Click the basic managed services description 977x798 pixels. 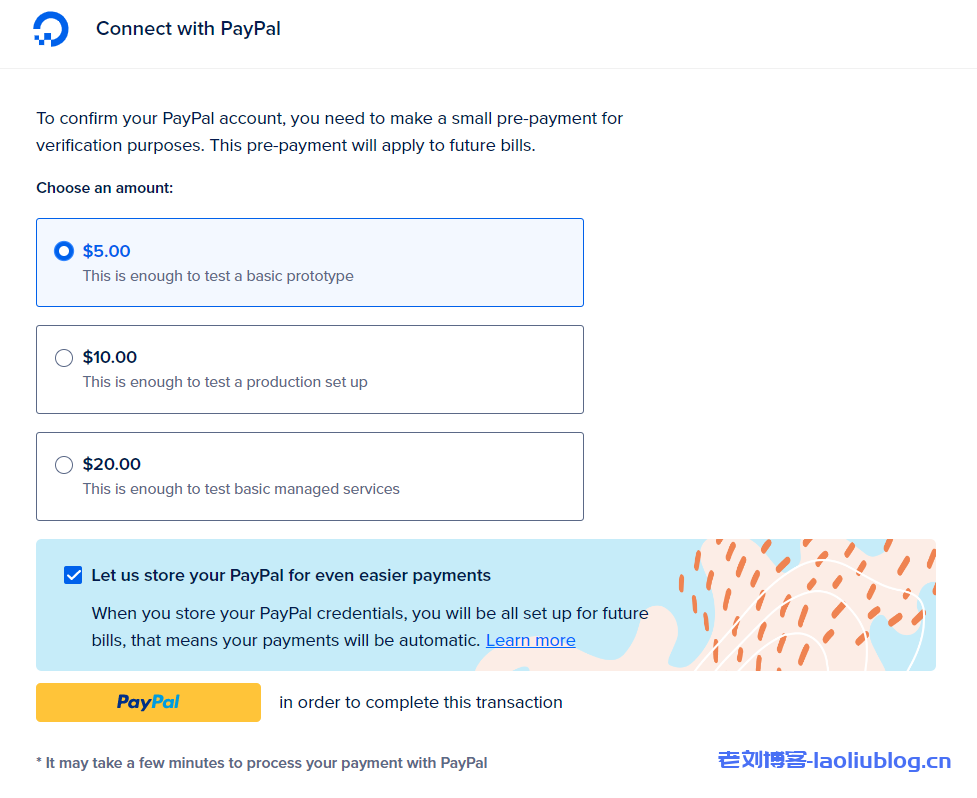(x=241, y=489)
